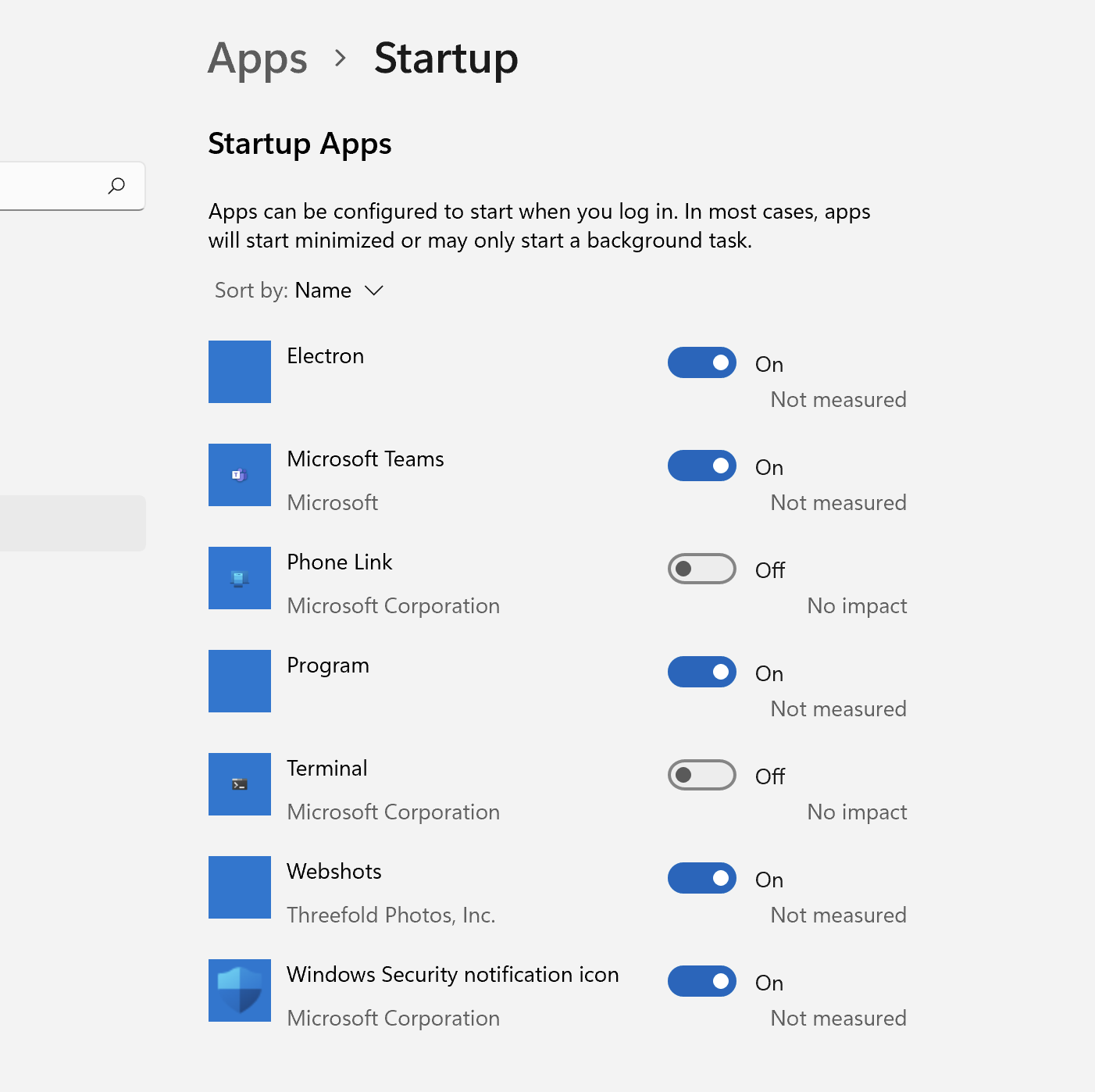Image resolution: width=1095 pixels, height=1092 pixels.
Task: Switch off the Program startup toggle
Action: coord(701,672)
